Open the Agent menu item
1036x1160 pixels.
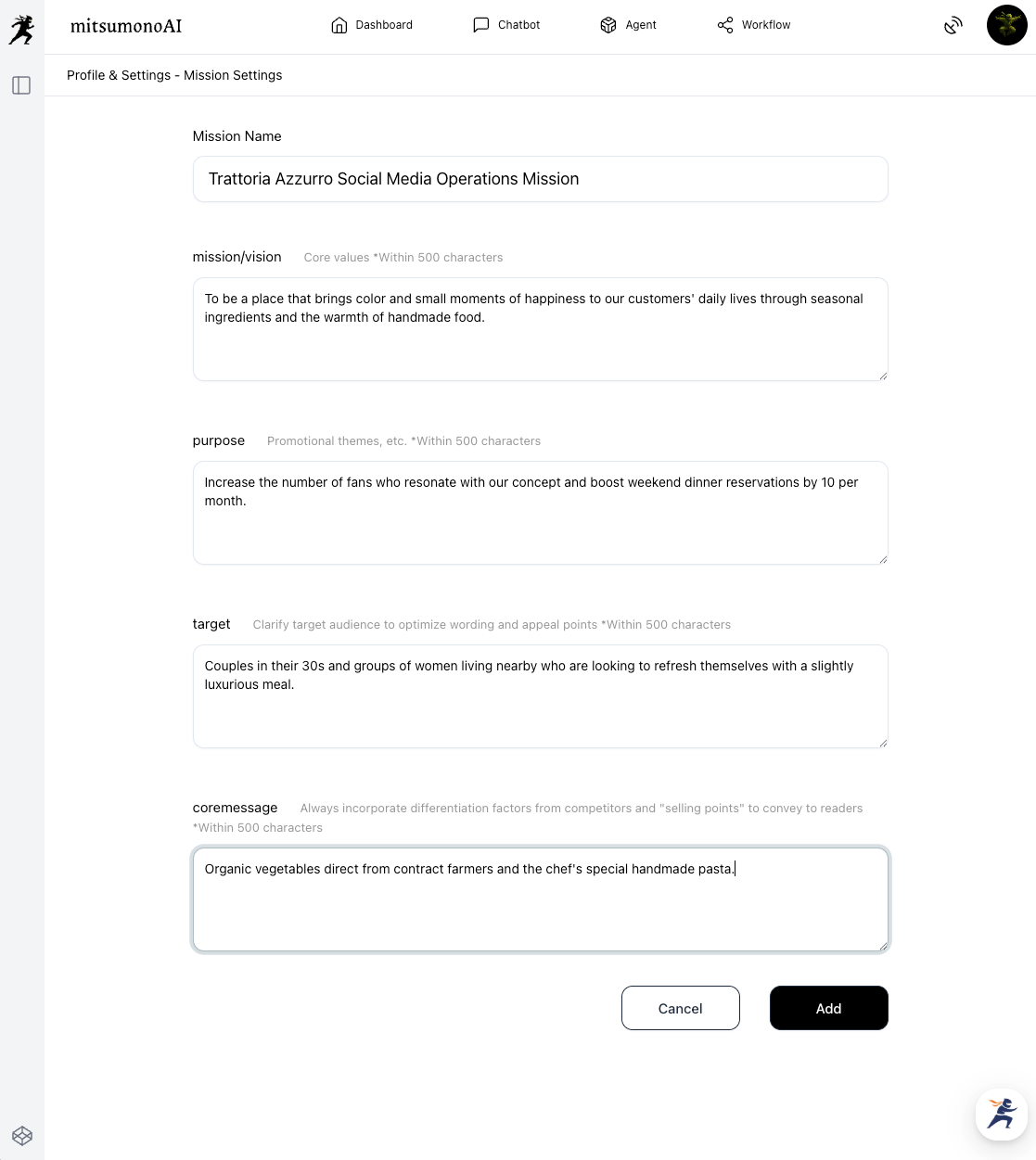click(x=641, y=25)
